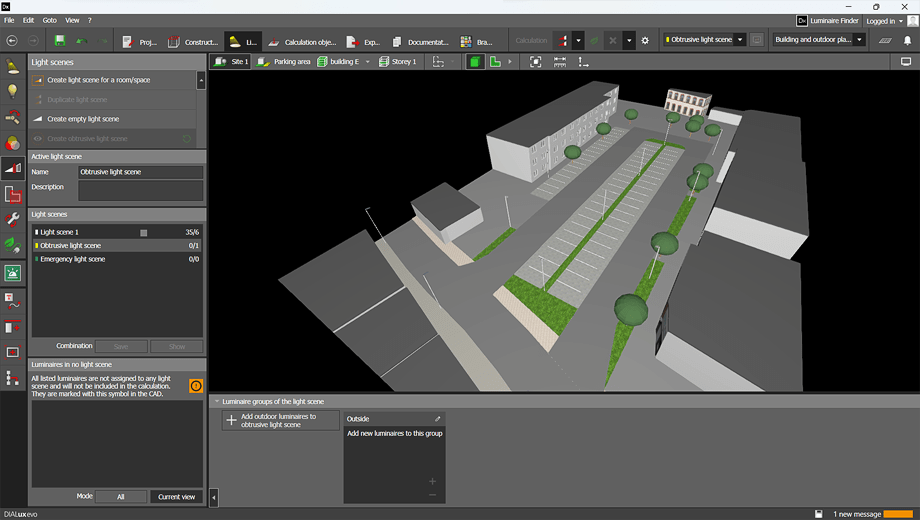Expand Building and outdoor planning dropdown
The height and width of the screenshot is (520, 920).
click(x=859, y=40)
